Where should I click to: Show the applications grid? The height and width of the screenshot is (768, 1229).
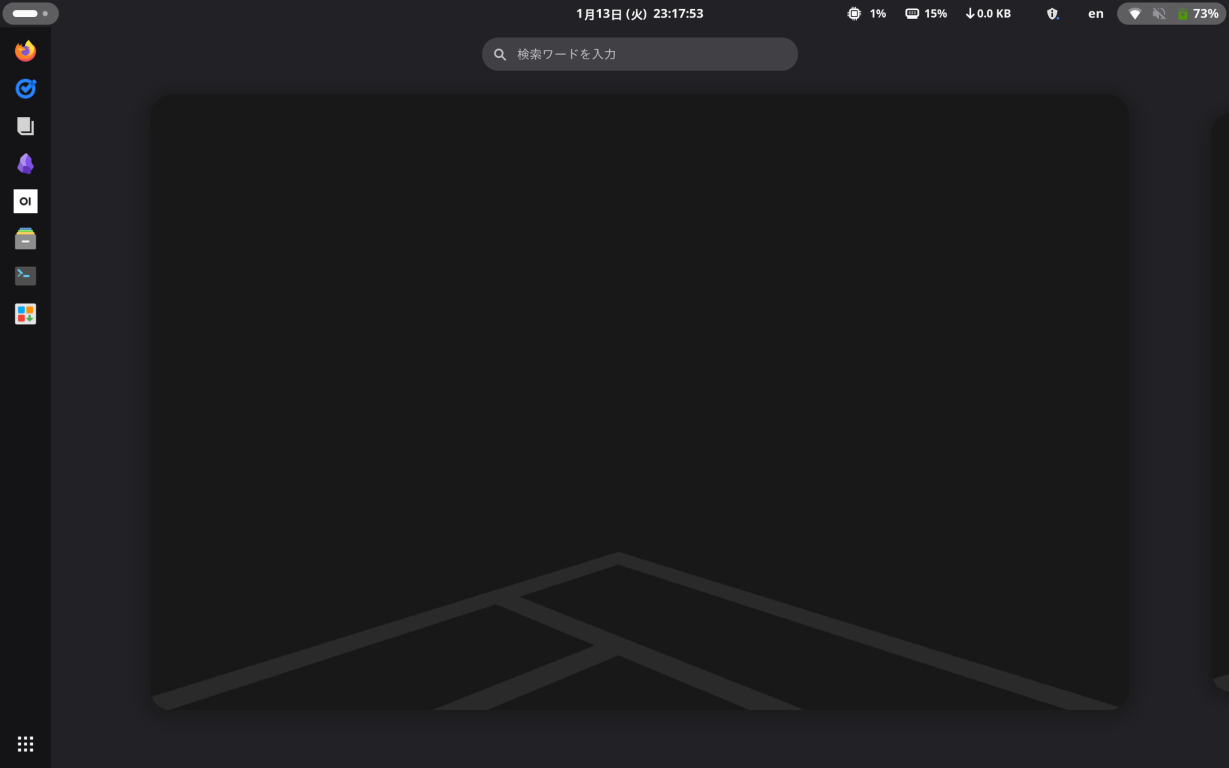pos(25,743)
